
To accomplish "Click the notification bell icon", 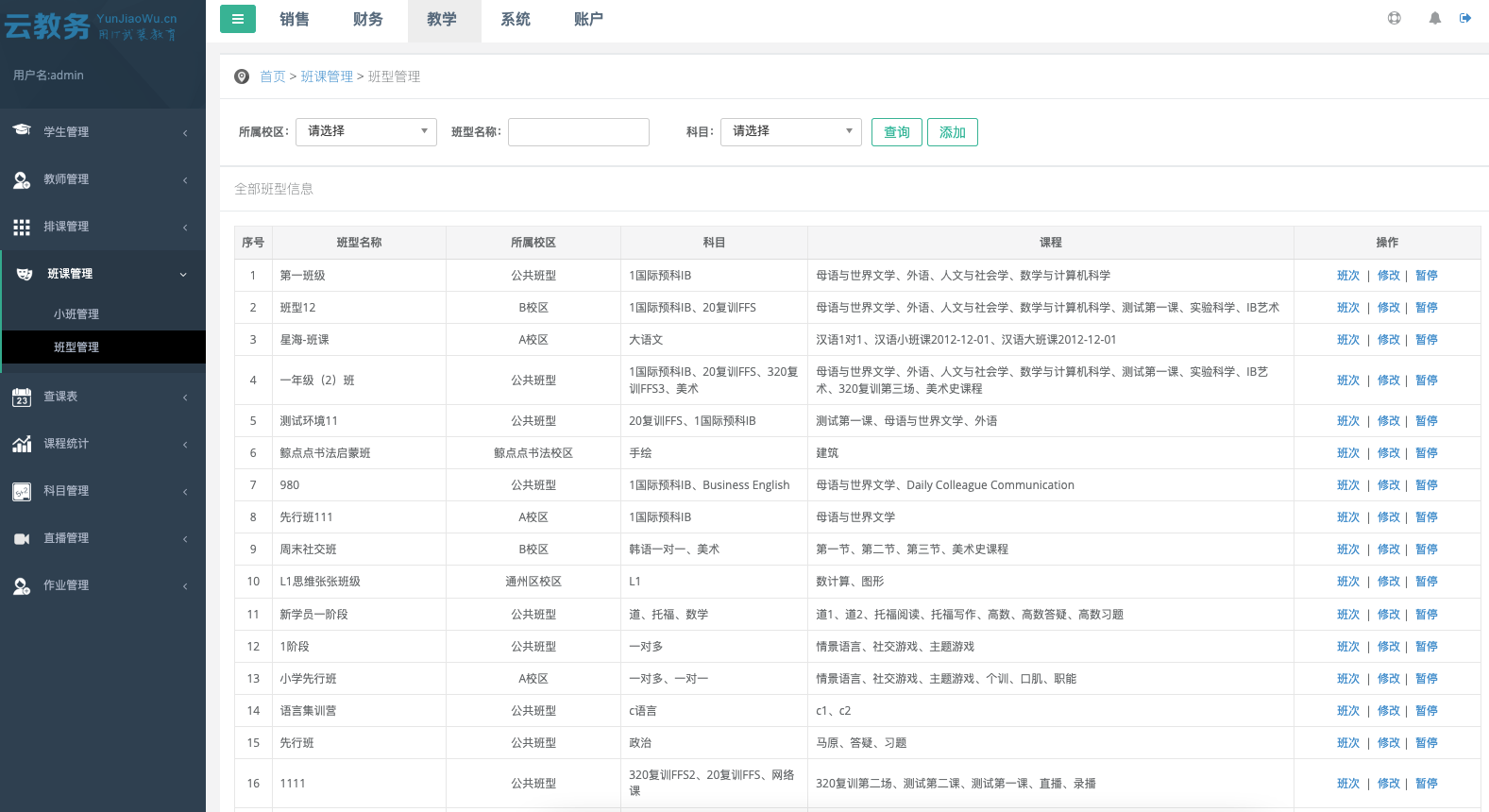I will coord(1434,19).
